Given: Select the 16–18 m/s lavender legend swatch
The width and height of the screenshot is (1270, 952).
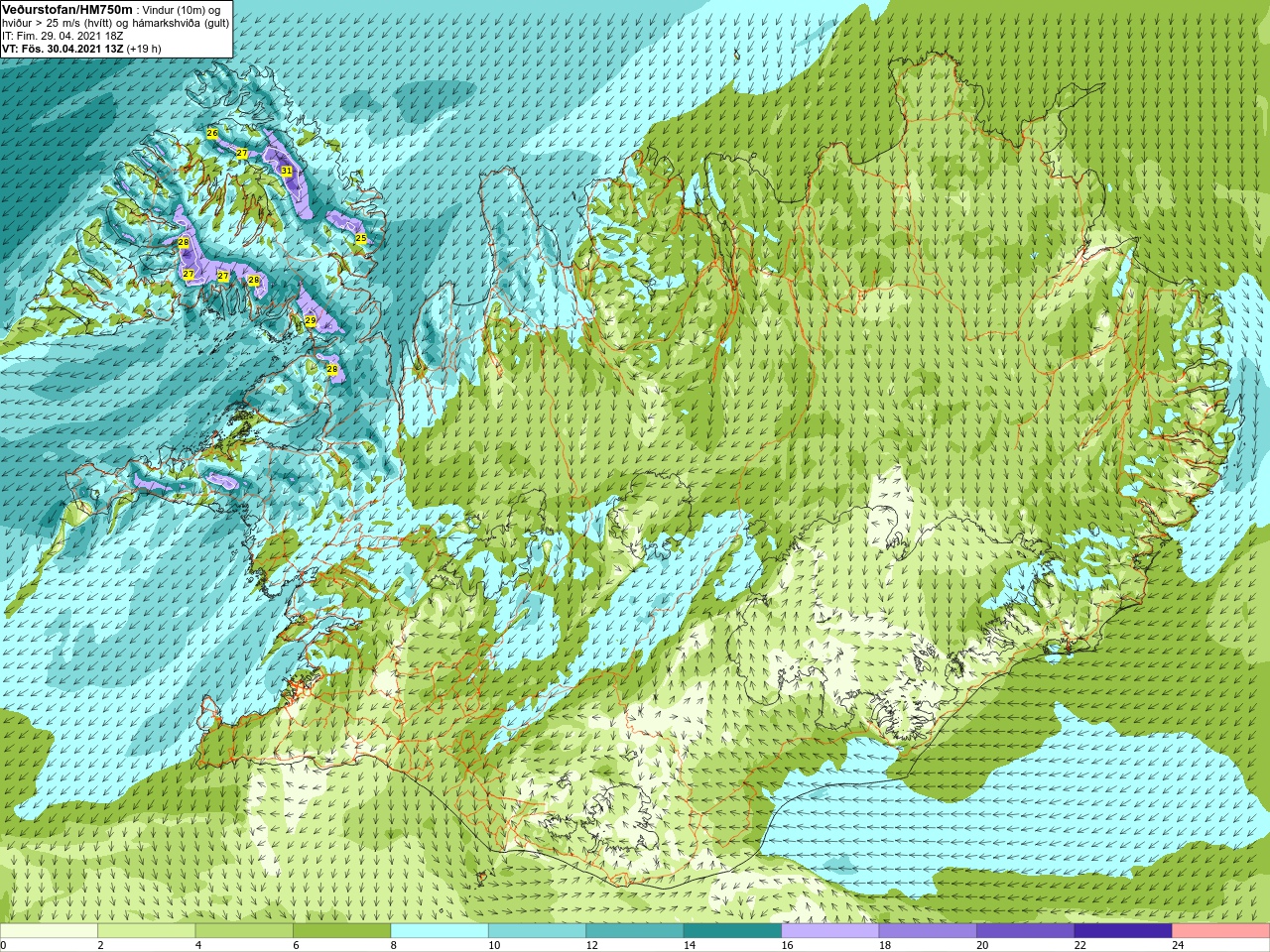Looking at the screenshot, I should 830,931.
